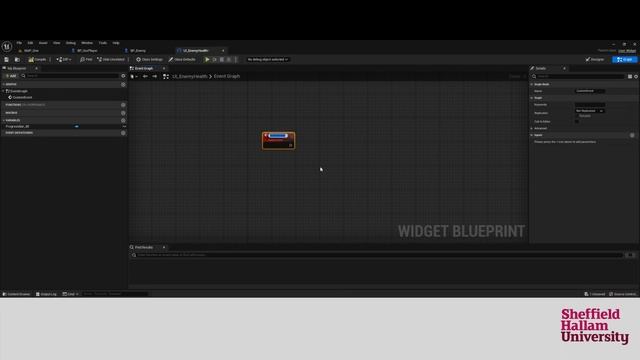Close the UI_EnemyHealth tab
The height and width of the screenshot is (360, 640).
tap(223, 51)
